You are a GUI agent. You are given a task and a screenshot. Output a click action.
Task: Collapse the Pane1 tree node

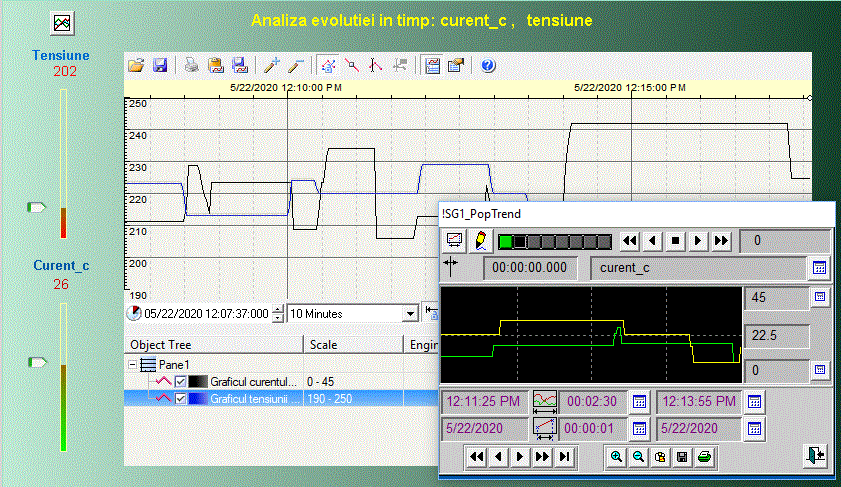tap(133, 366)
